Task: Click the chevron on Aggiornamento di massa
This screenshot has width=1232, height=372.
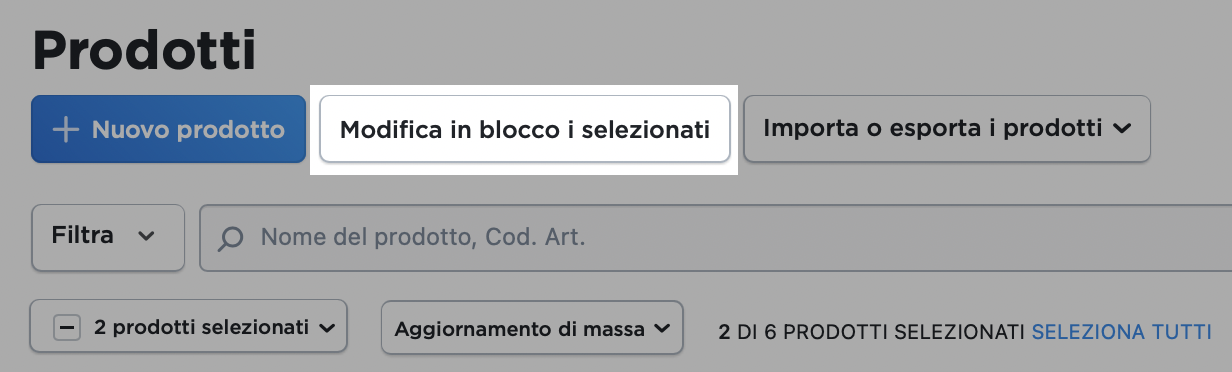Action: [x=661, y=328]
